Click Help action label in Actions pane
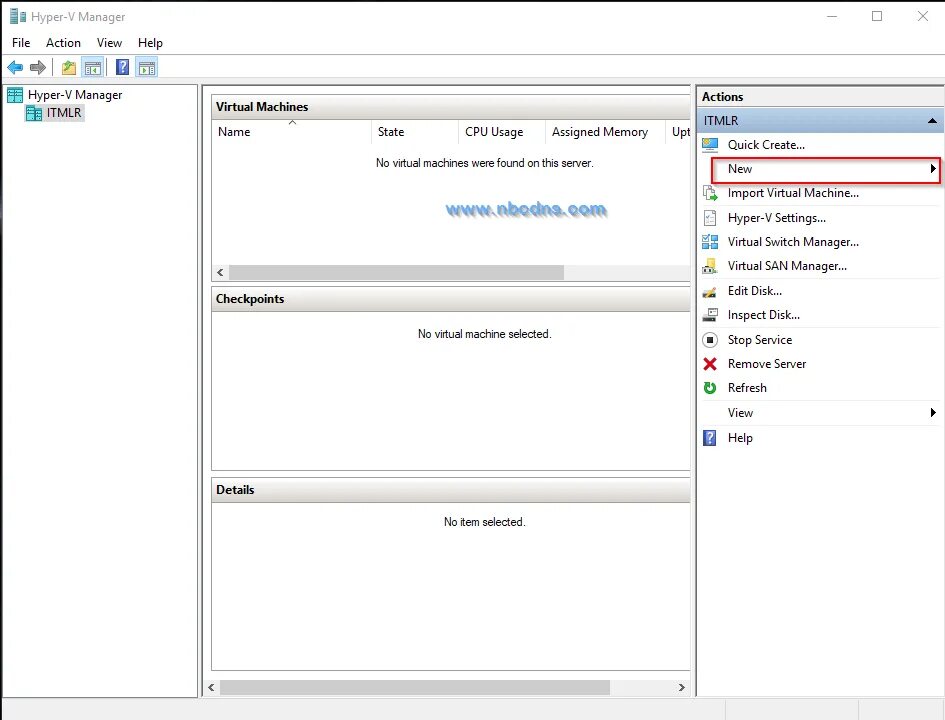Viewport: 945px width, 720px height. (740, 438)
